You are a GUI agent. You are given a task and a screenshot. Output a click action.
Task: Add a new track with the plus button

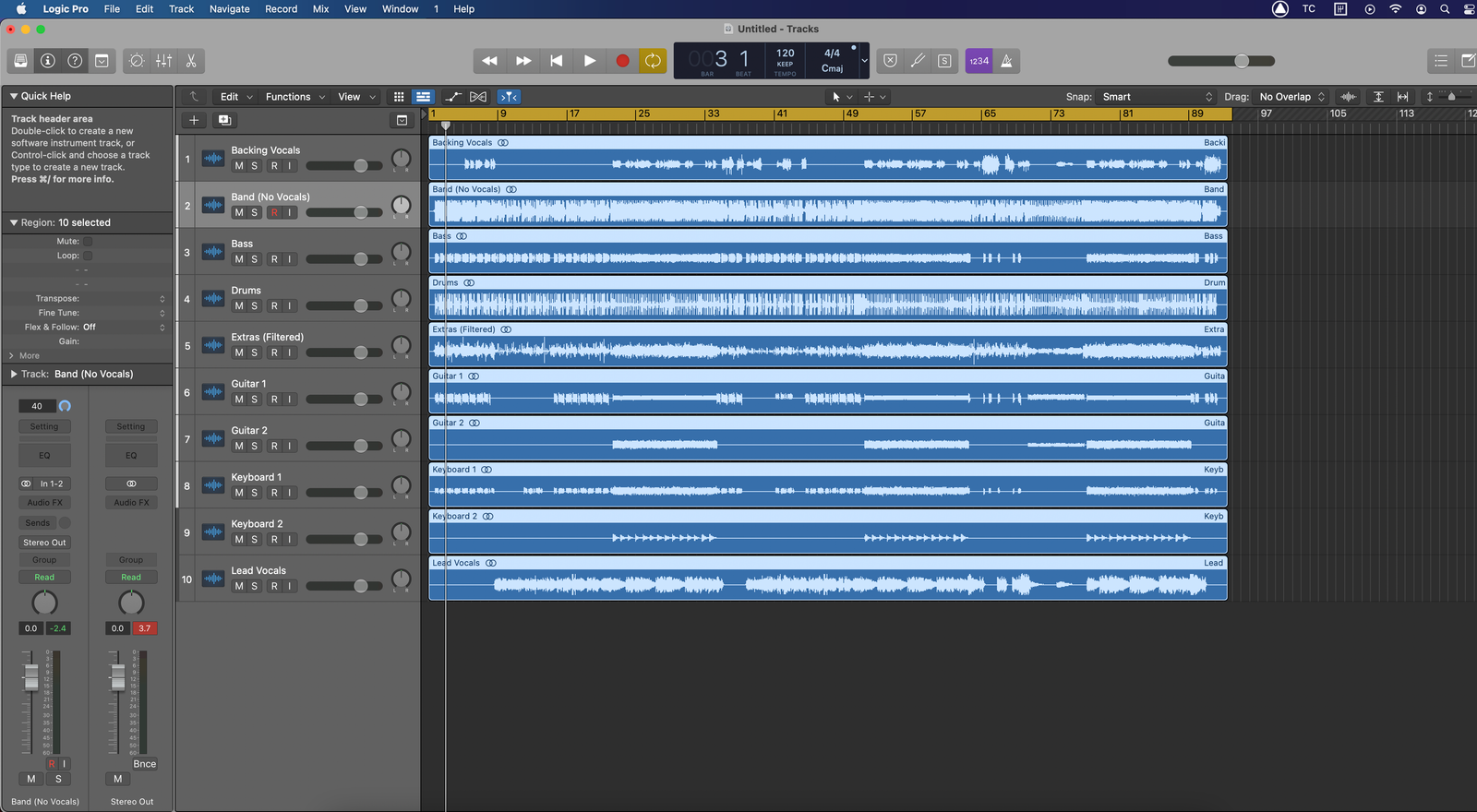tap(194, 120)
